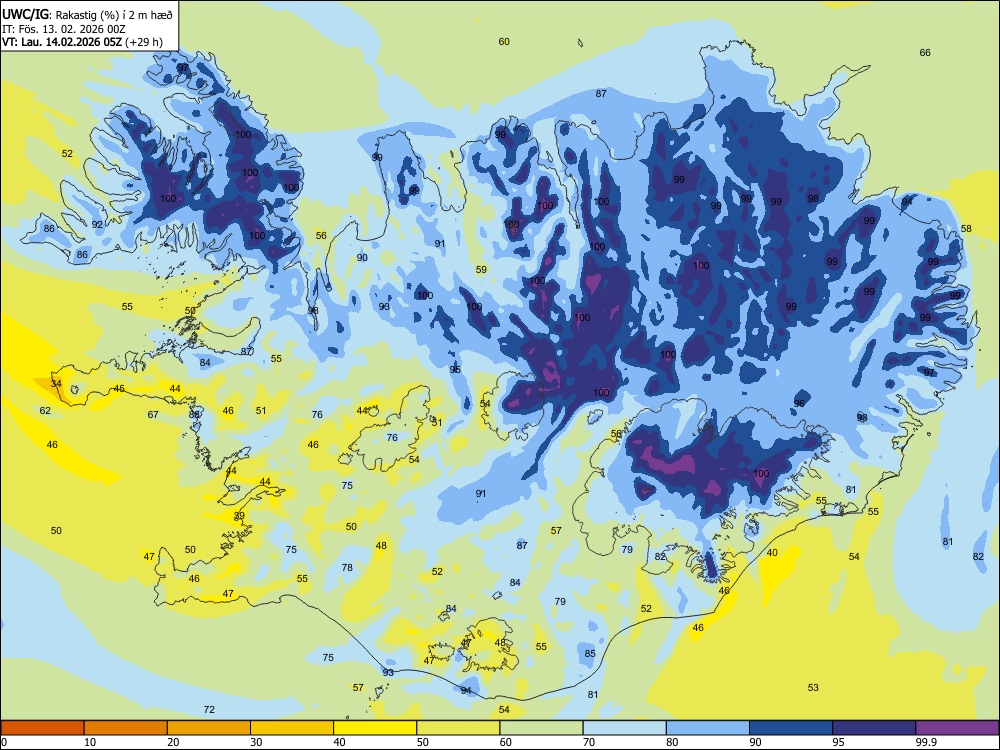
Task: Select the legend scale label '20'
Action: [173, 742]
